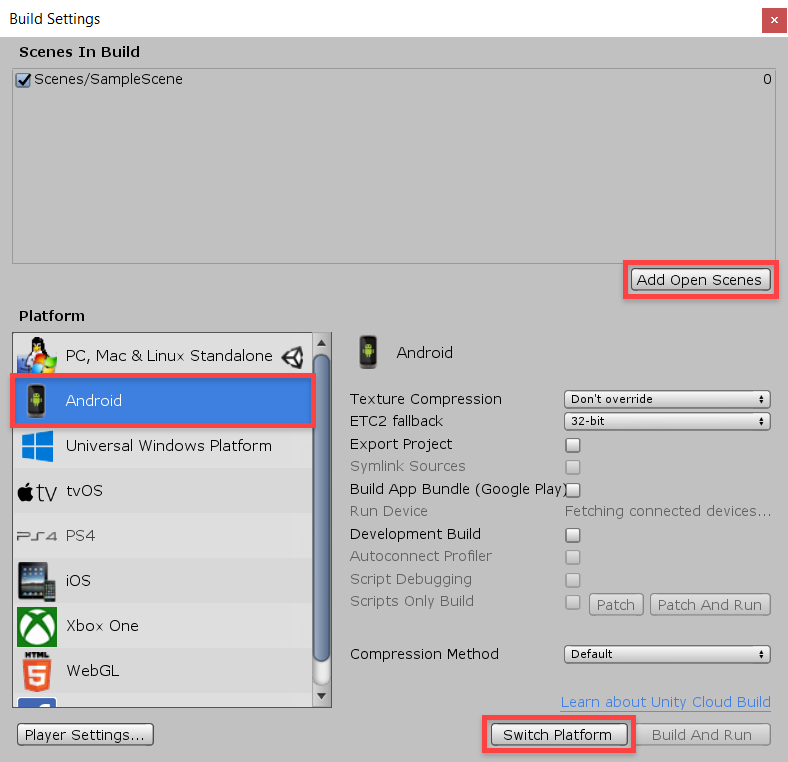788x762 pixels.
Task: Click the green Xbox One logo
Action: tap(37, 627)
